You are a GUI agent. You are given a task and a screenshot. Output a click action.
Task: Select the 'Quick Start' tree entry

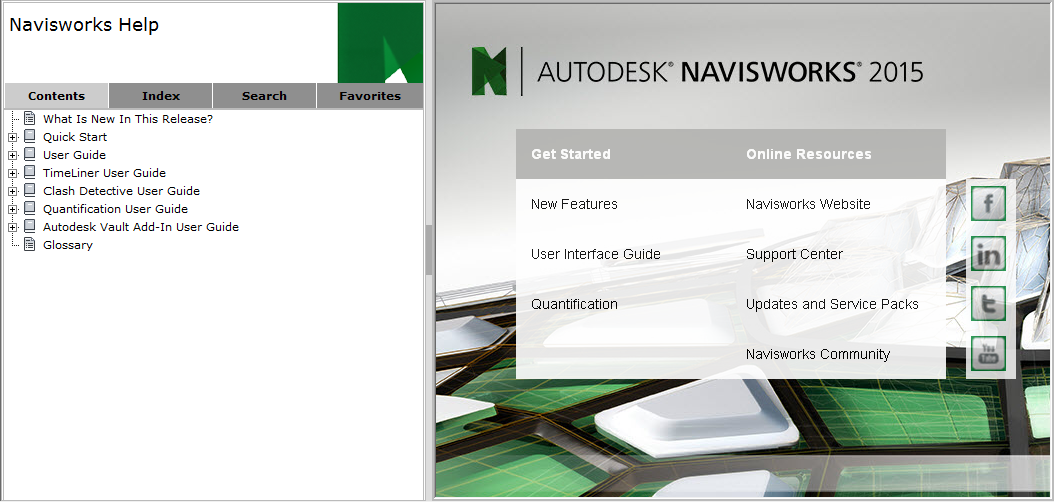click(75, 137)
